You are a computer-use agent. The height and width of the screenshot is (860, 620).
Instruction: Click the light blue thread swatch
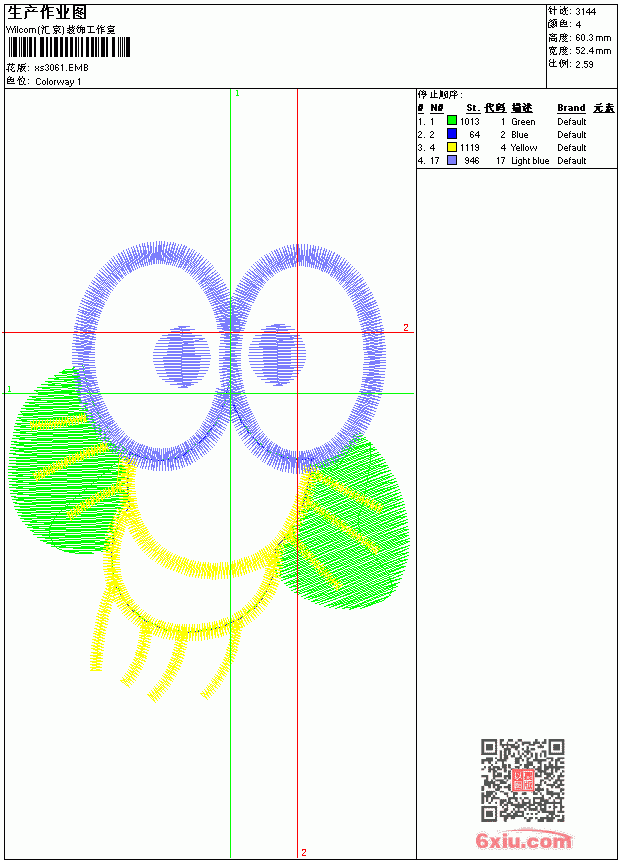point(452,160)
